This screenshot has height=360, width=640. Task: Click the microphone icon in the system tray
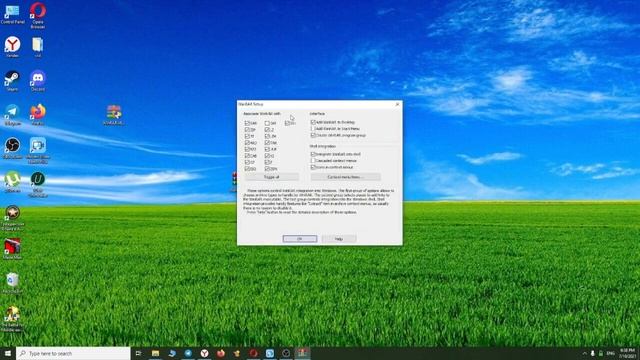593,353
